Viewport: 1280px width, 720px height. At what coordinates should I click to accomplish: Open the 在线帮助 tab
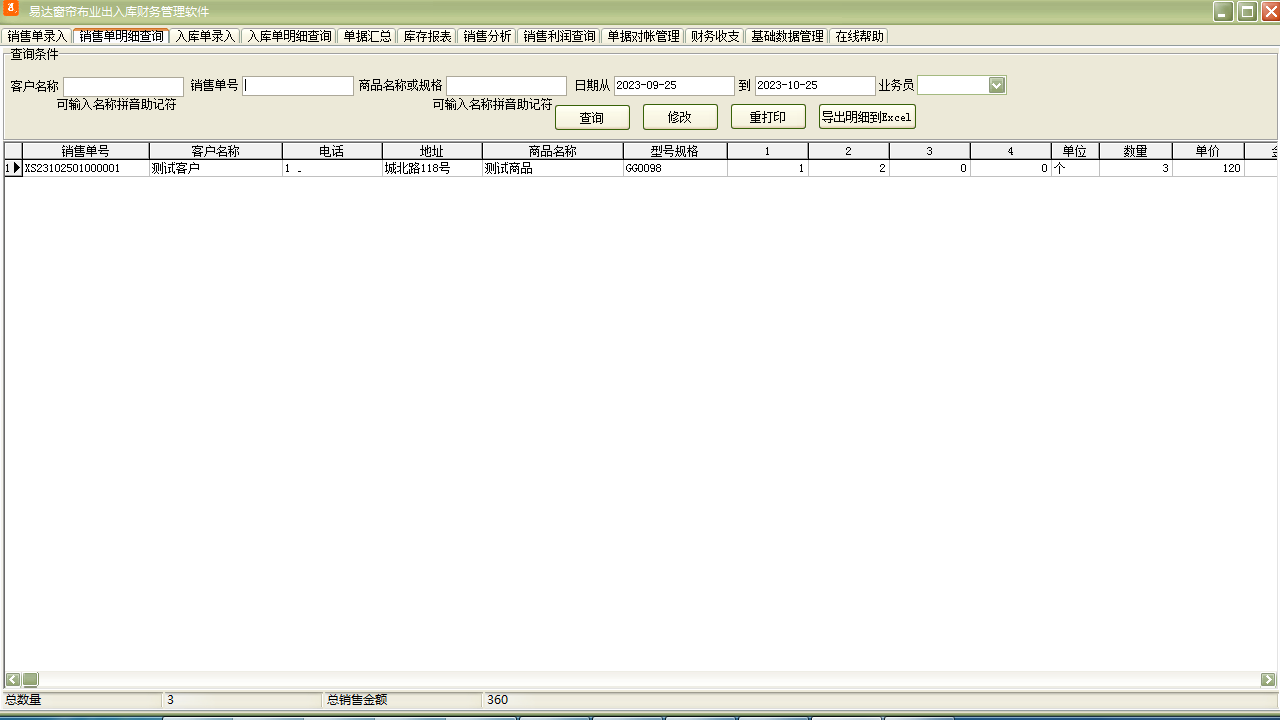(x=858, y=35)
